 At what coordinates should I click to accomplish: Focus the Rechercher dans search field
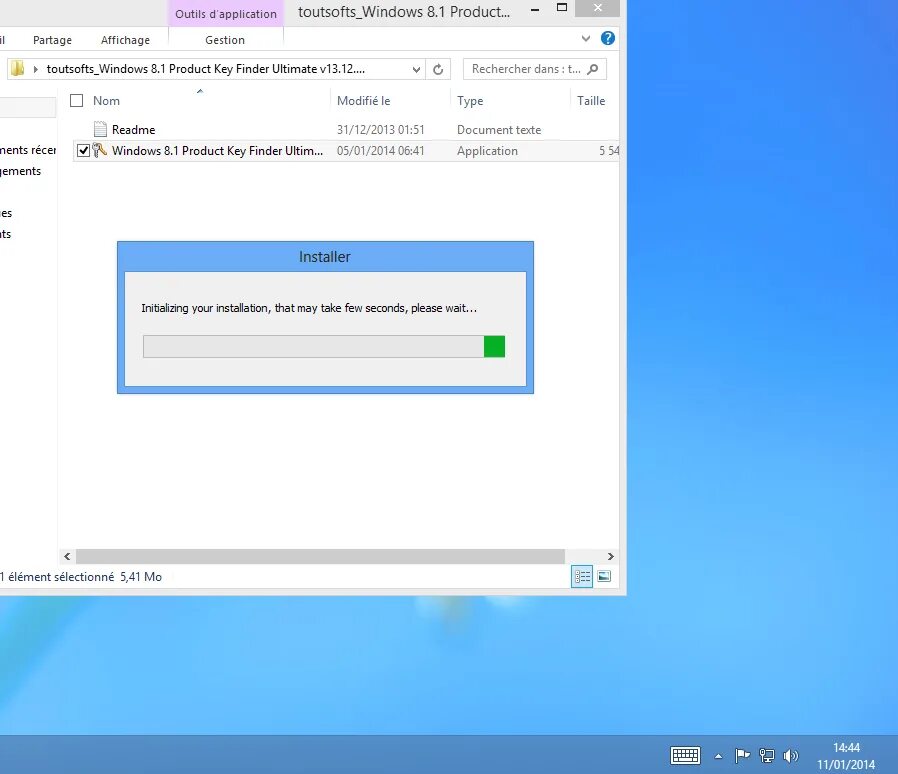coord(534,69)
